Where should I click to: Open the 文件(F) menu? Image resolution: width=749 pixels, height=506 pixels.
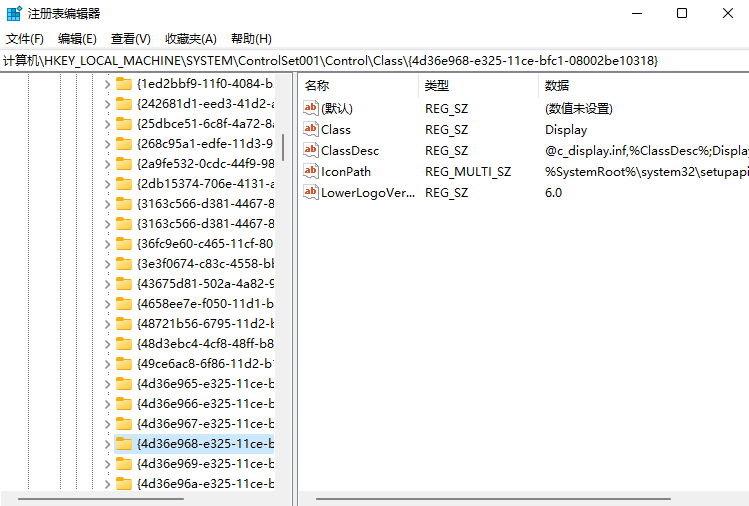(25, 39)
